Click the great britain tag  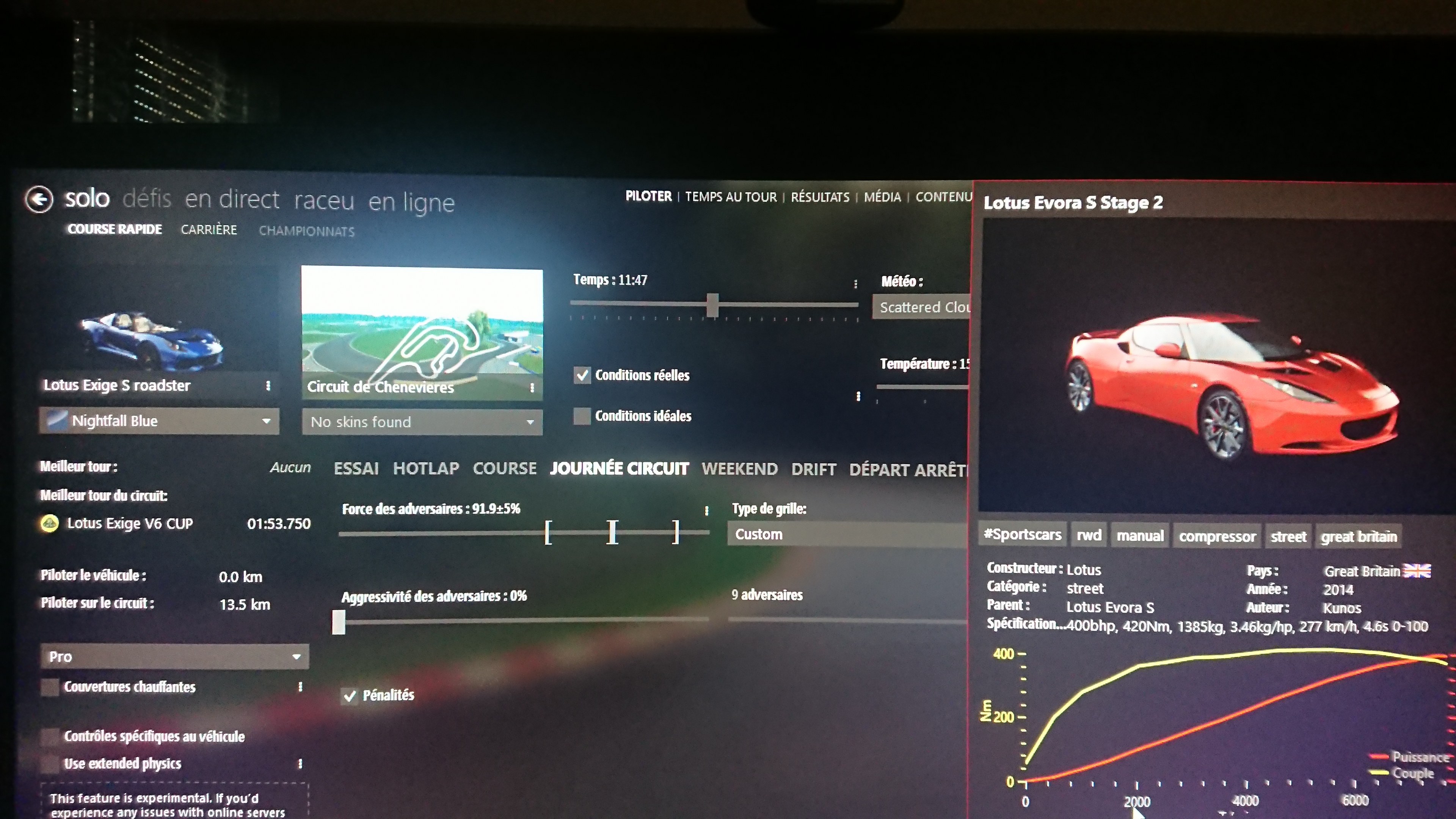coord(1359,537)
